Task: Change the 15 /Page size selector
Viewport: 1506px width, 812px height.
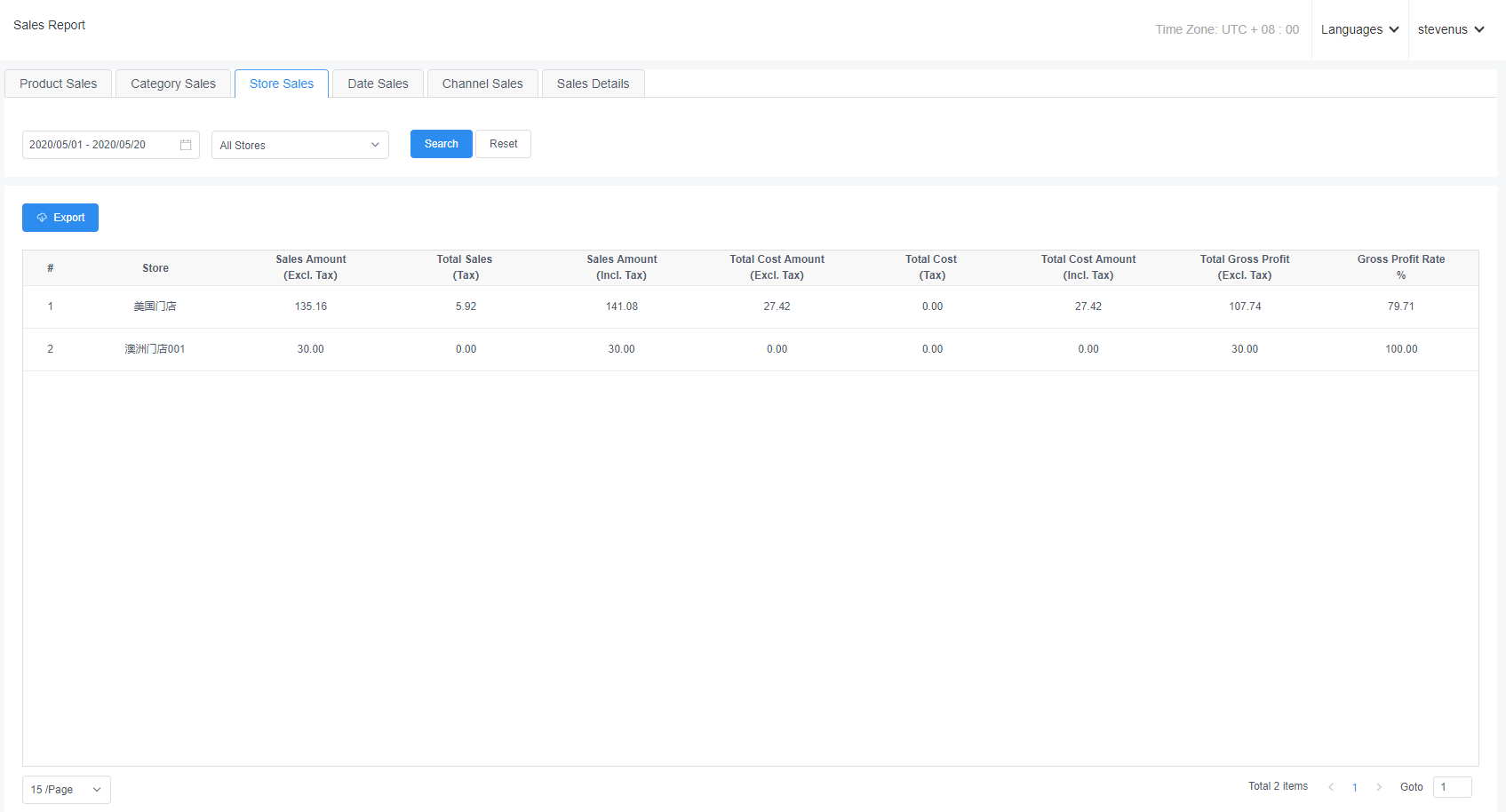Action: [x=66, y=790]
